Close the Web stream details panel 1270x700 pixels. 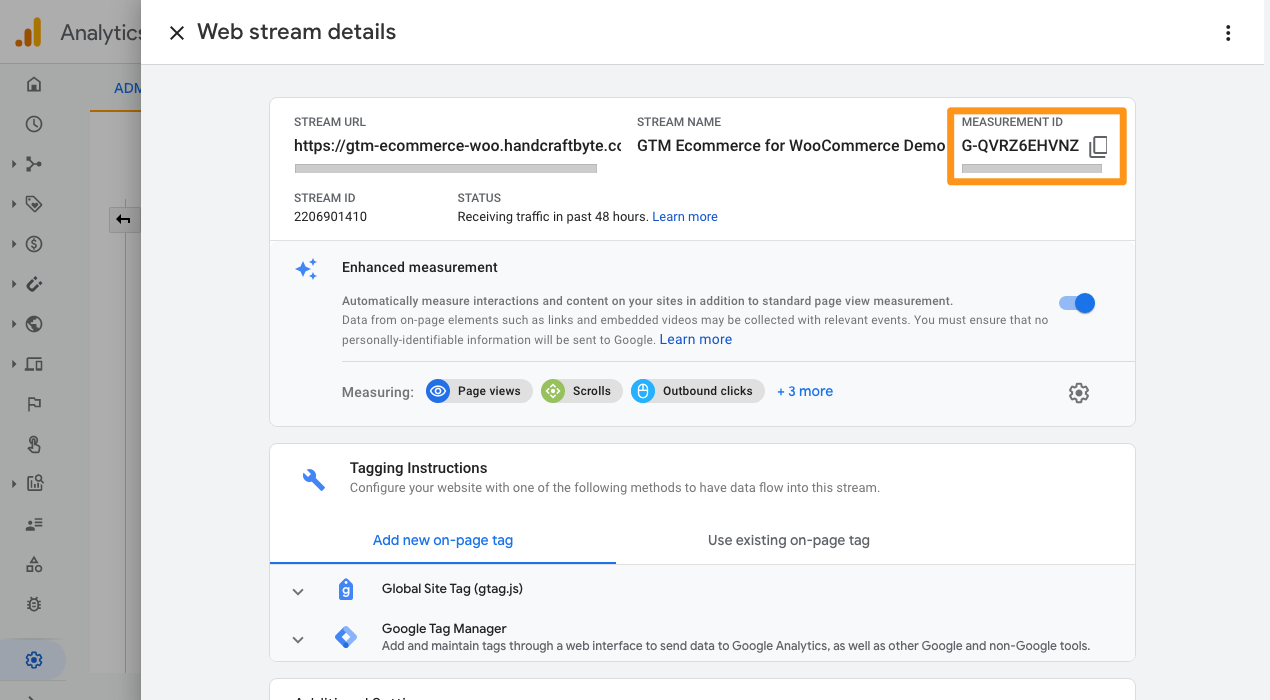(177, 33)
